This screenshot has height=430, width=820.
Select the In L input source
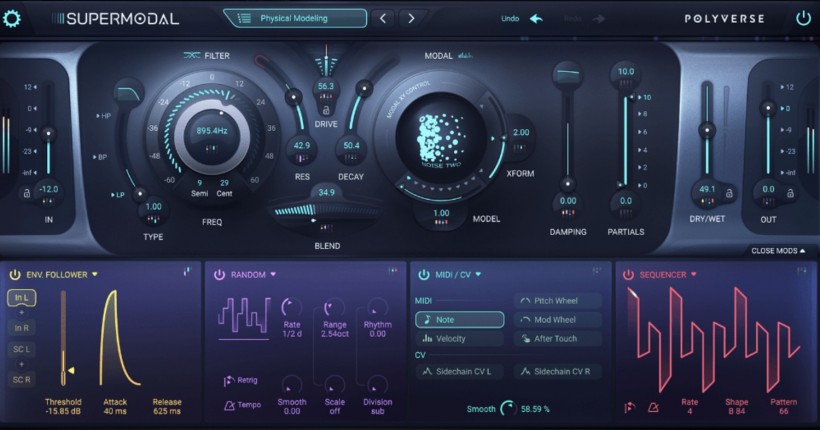(x=21, y=298)
